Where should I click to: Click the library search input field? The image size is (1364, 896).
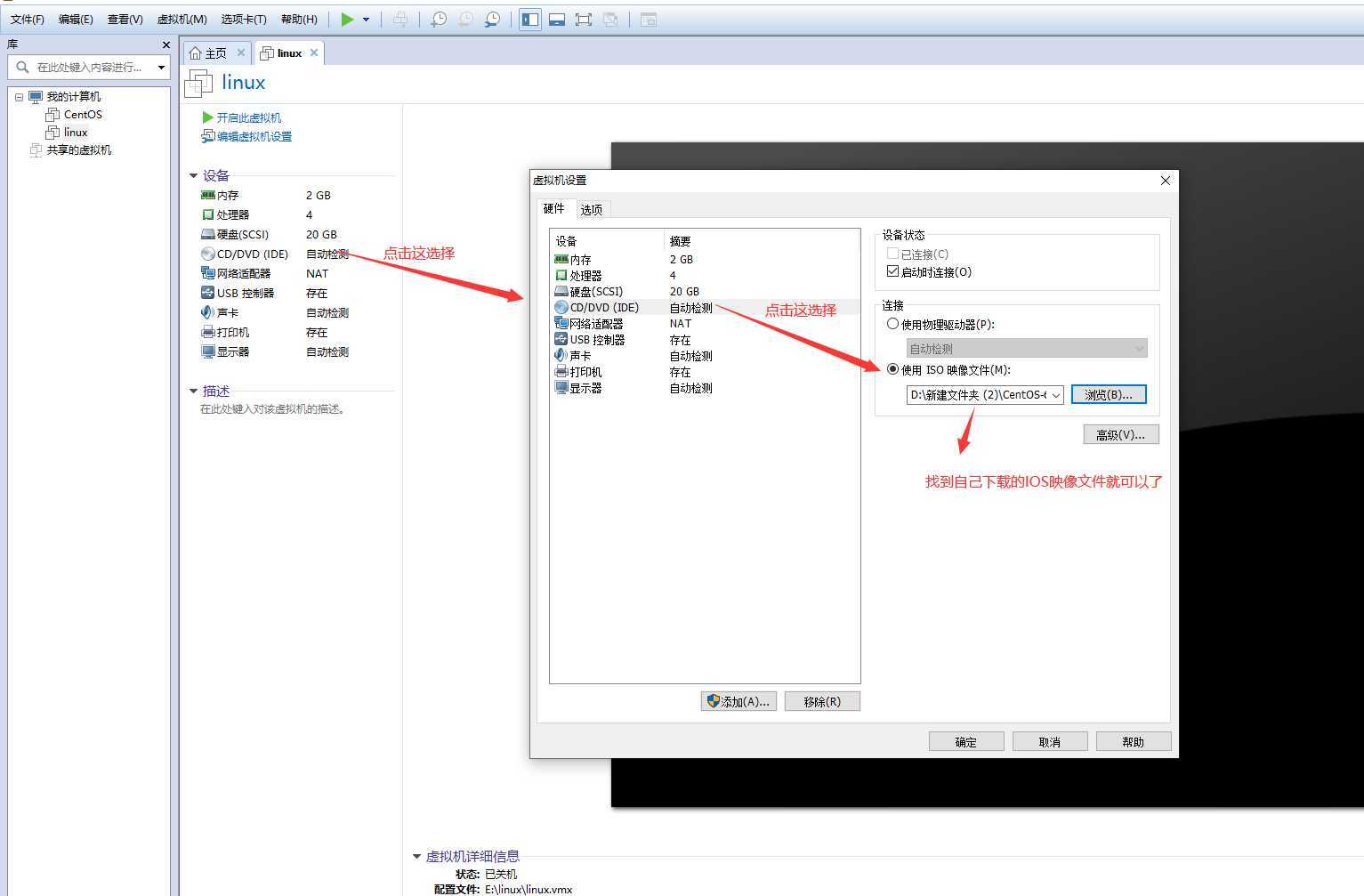click(89, 68)
